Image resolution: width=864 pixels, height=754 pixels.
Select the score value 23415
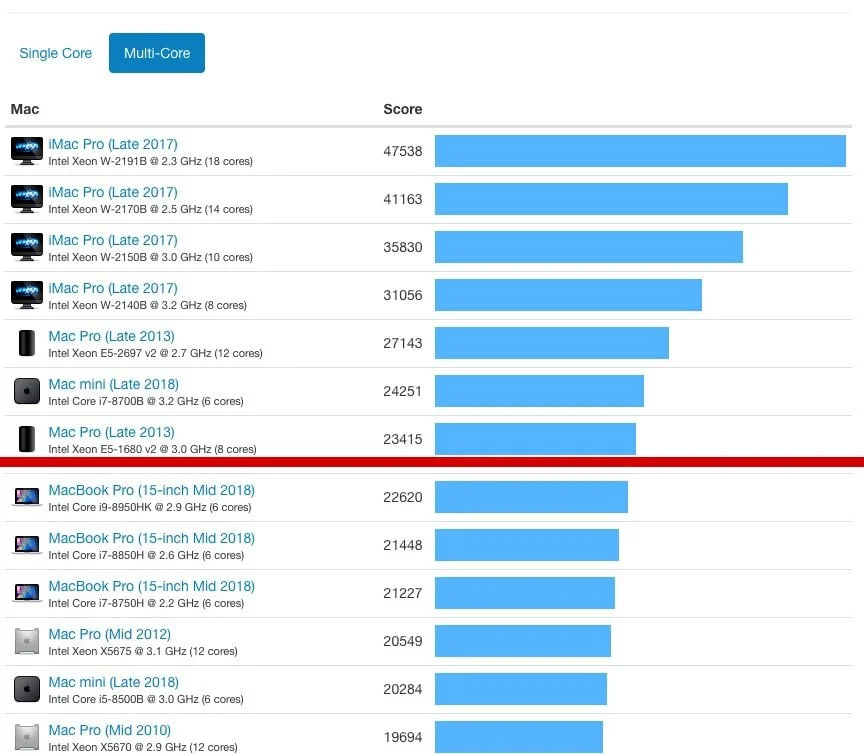coord(403,439)
